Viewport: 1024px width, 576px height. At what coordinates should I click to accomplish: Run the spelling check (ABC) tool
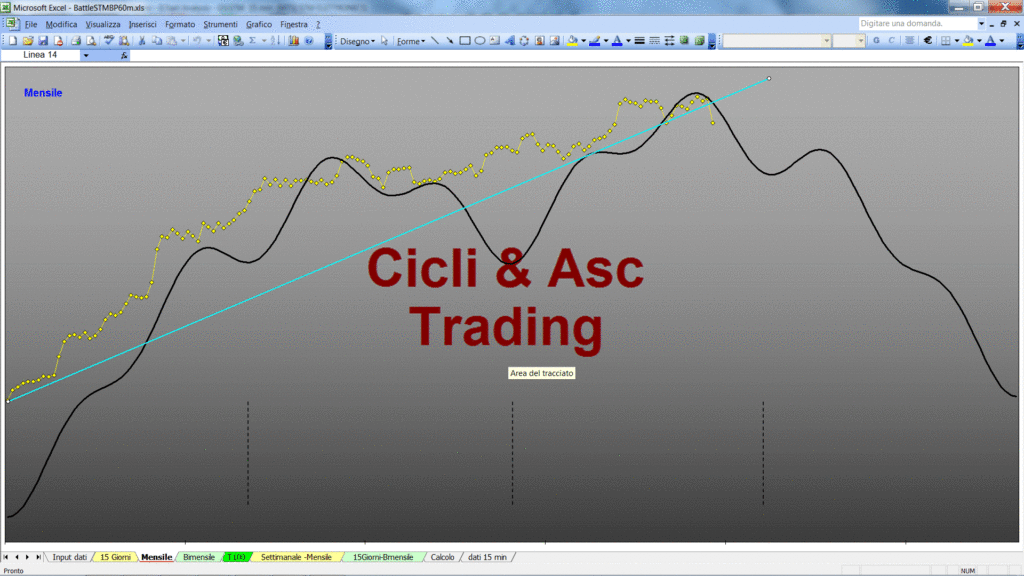(x=109, y=40)
